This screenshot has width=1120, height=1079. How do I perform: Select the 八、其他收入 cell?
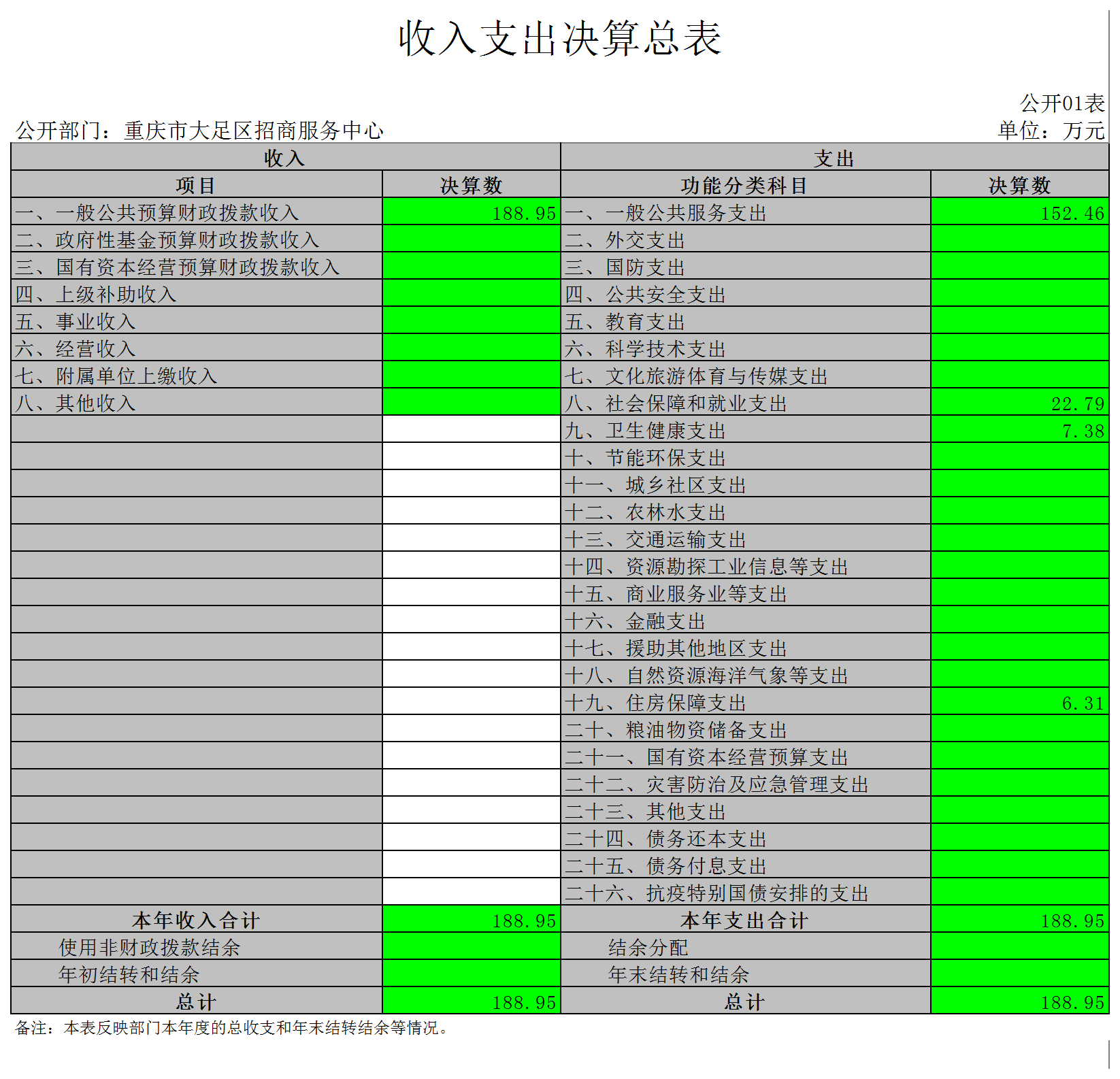point(197,402)
